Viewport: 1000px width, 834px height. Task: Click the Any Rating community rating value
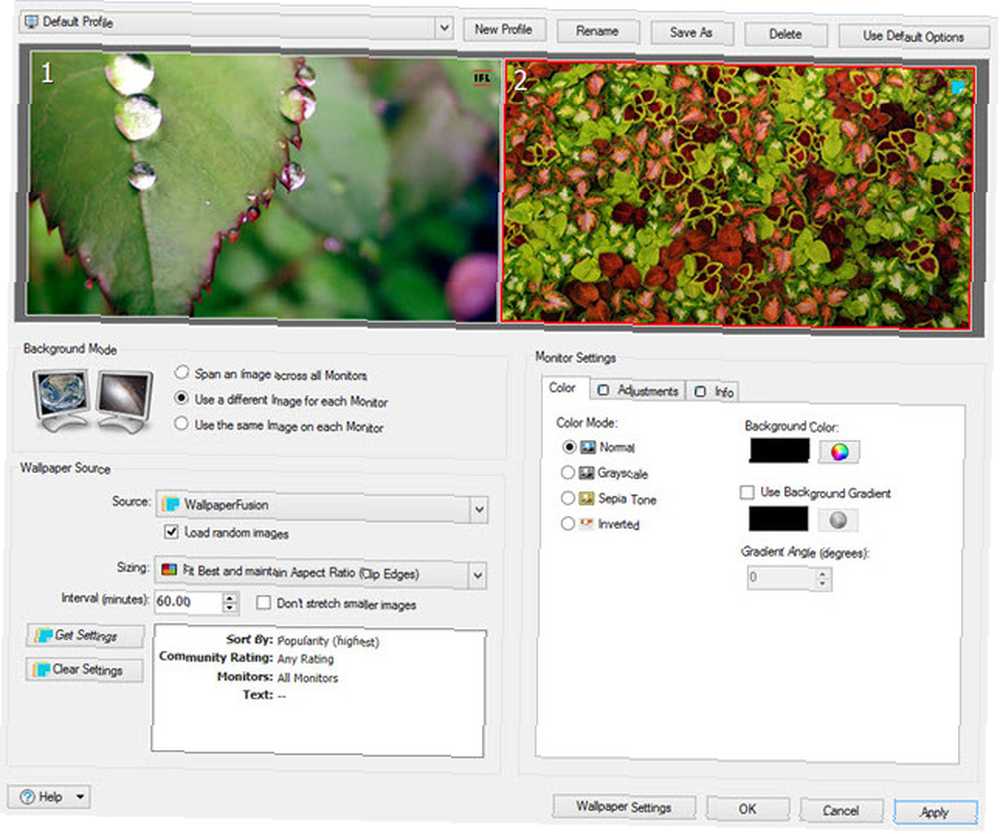coord(305,659)
